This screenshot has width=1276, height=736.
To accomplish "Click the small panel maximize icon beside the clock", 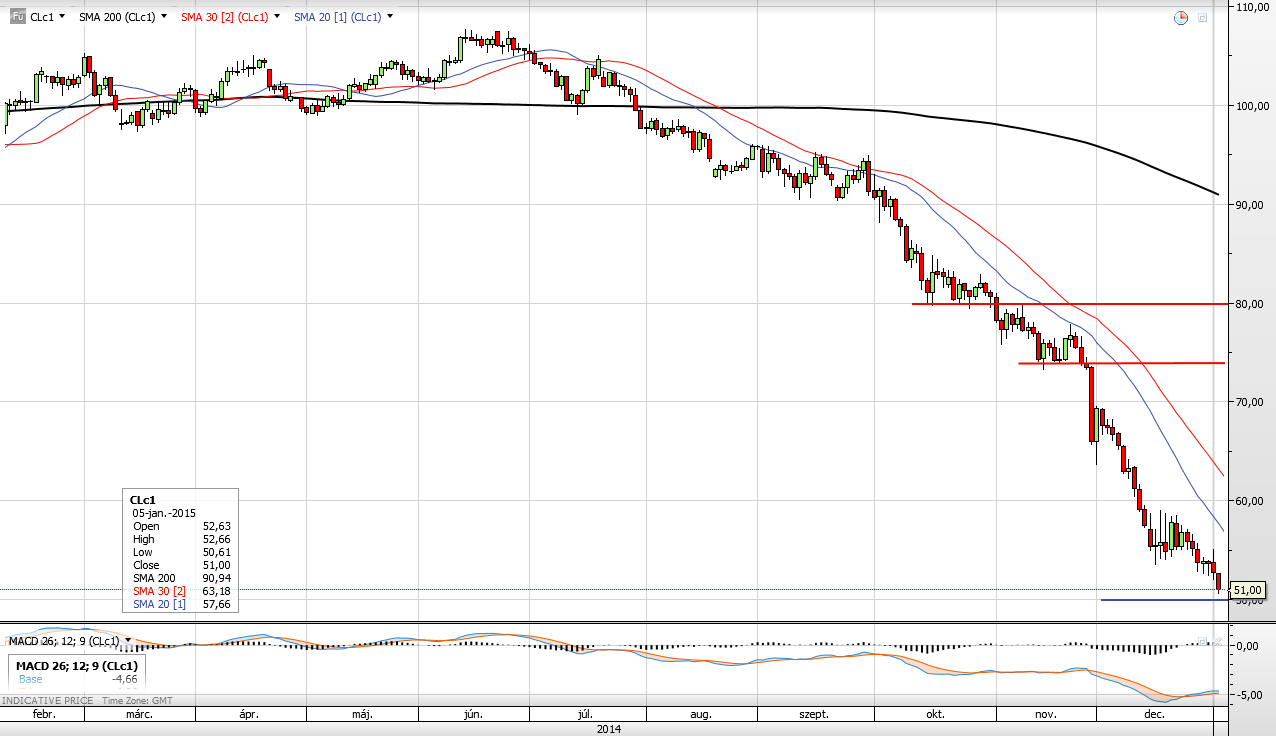I will [1203, 17].
